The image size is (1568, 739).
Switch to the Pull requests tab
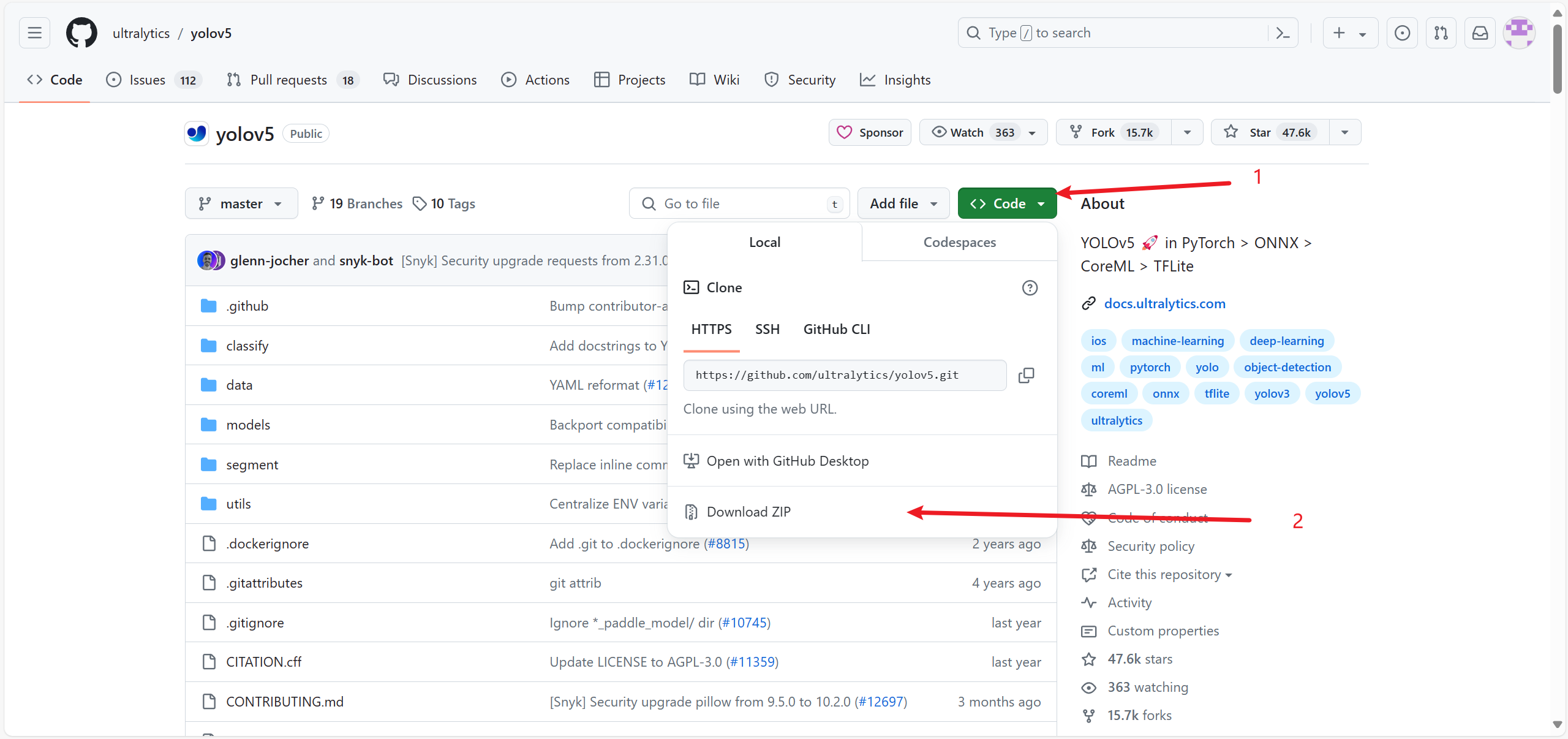pyautogui.click(x=293, y=80)
